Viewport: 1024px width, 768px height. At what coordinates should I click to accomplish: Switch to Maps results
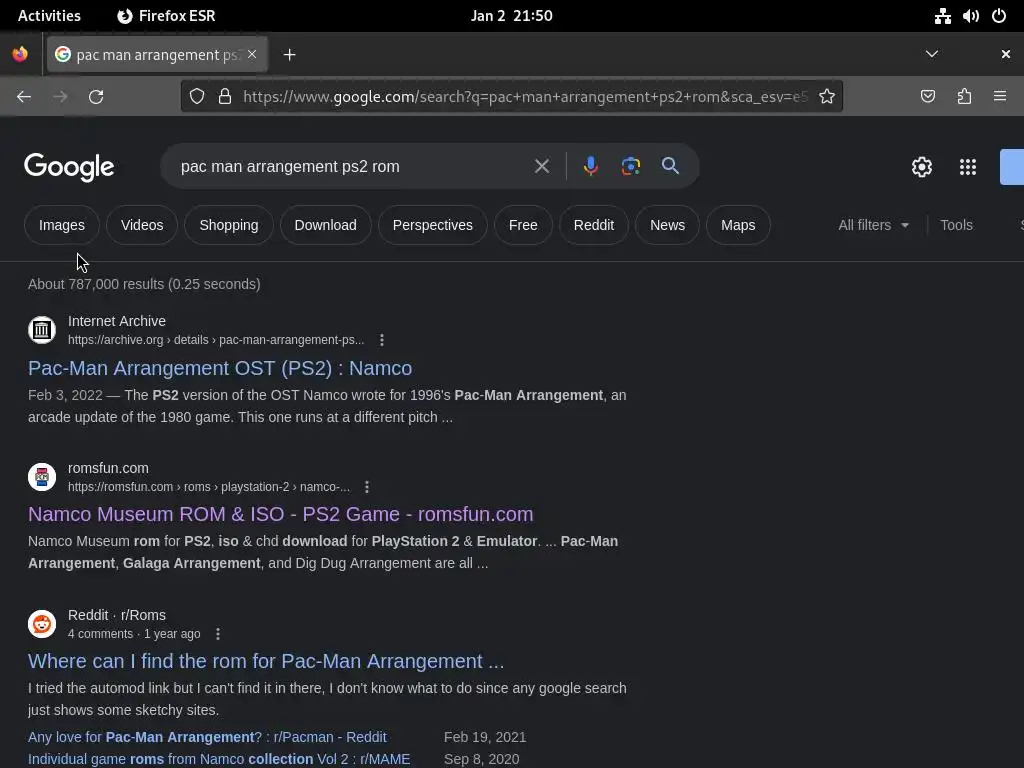coord(738,225)
